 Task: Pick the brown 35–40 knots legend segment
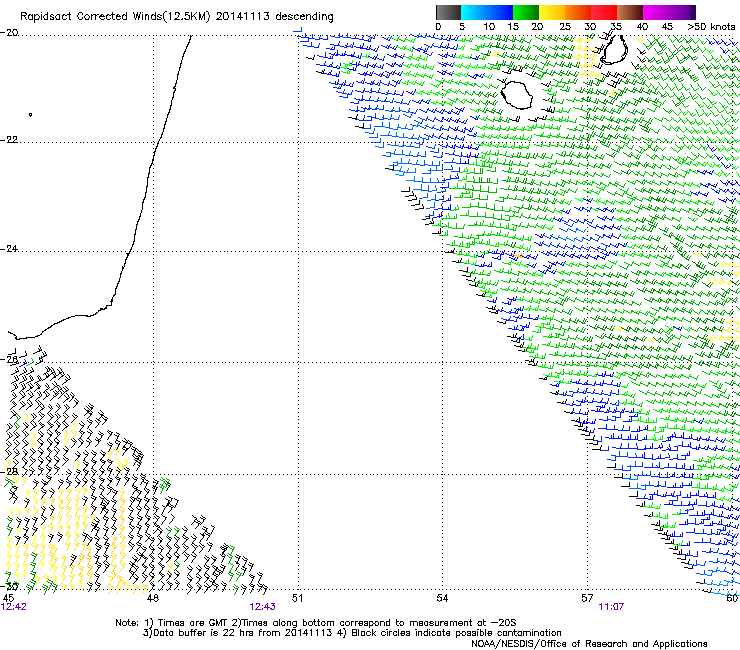630,12
